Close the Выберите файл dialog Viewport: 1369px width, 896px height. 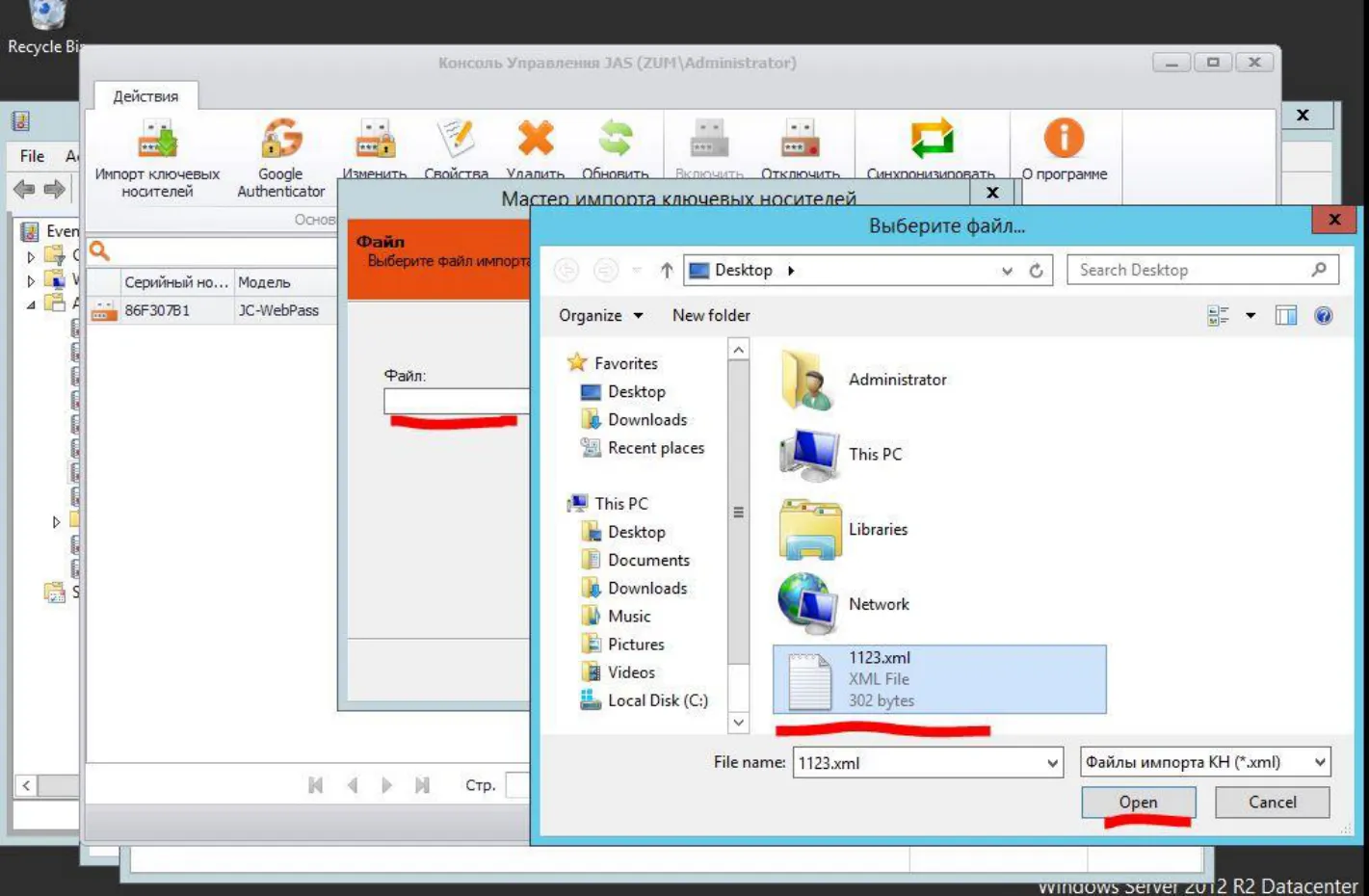(1334, 220)
